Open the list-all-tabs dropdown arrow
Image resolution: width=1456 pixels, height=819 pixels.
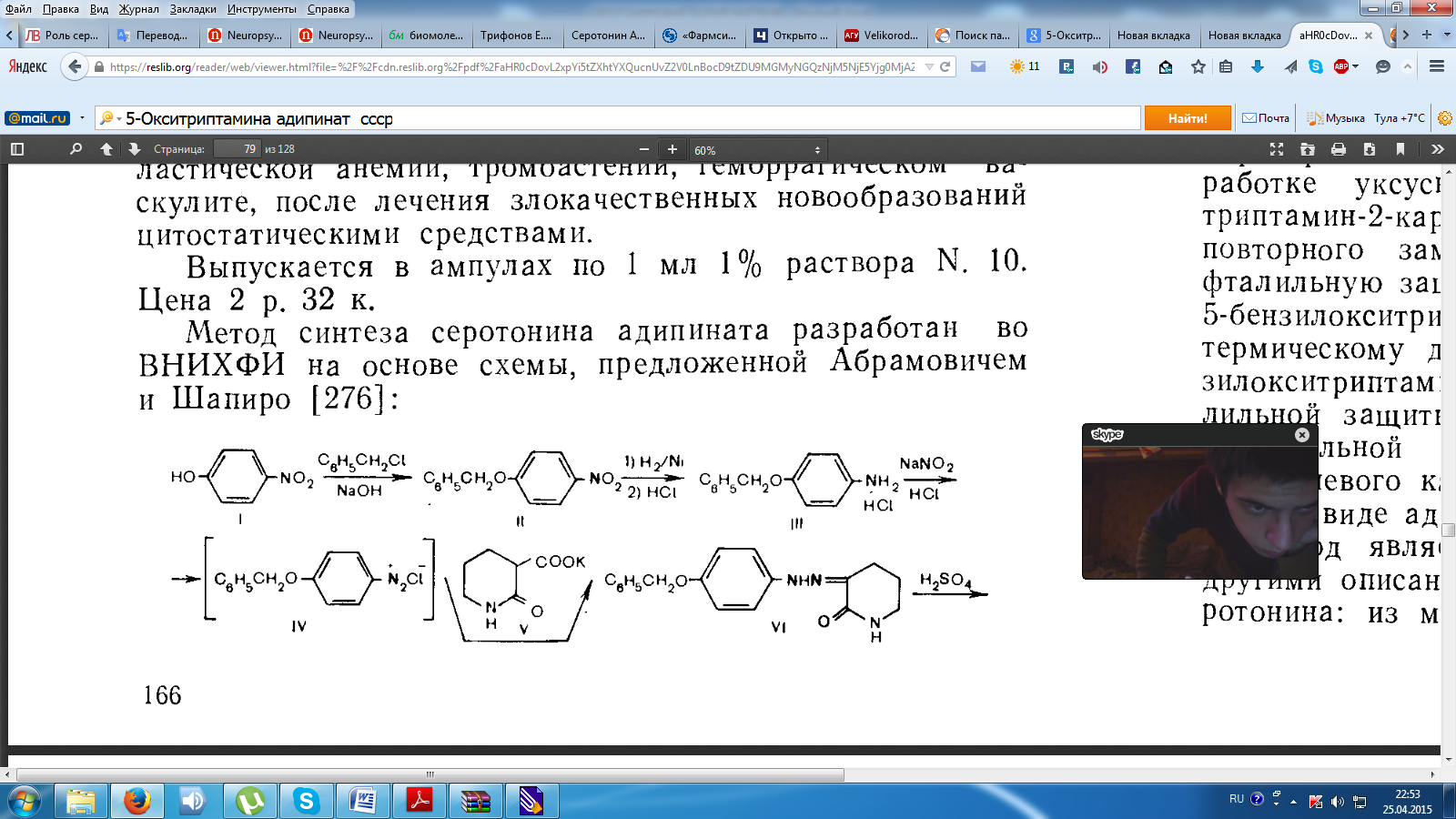tap(1447, 35)
